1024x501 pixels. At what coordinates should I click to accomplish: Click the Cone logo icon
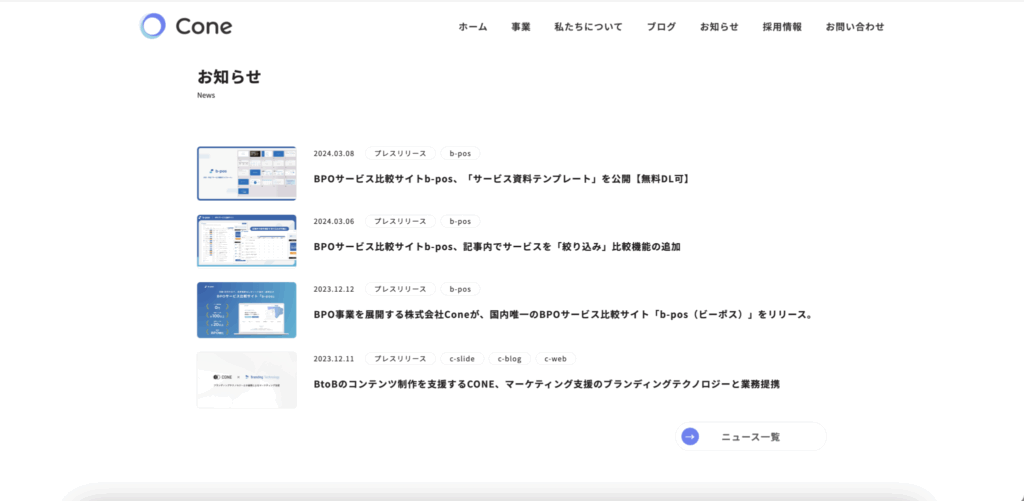coord(153,26)
